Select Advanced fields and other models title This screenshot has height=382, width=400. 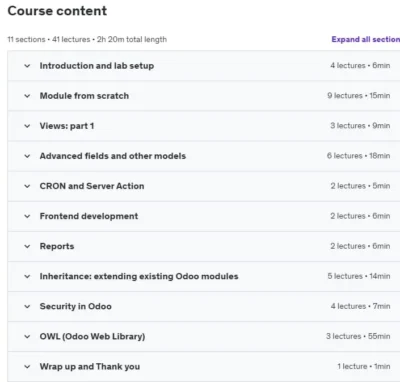113,156
